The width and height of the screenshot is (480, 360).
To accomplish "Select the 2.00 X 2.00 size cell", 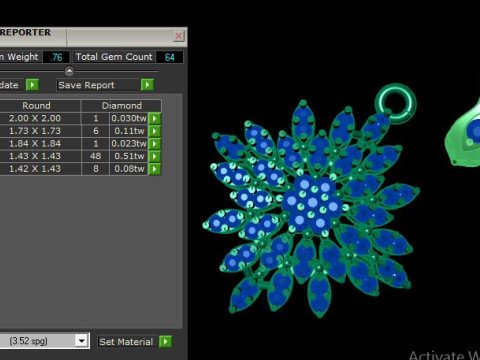I will click(35, 118).
